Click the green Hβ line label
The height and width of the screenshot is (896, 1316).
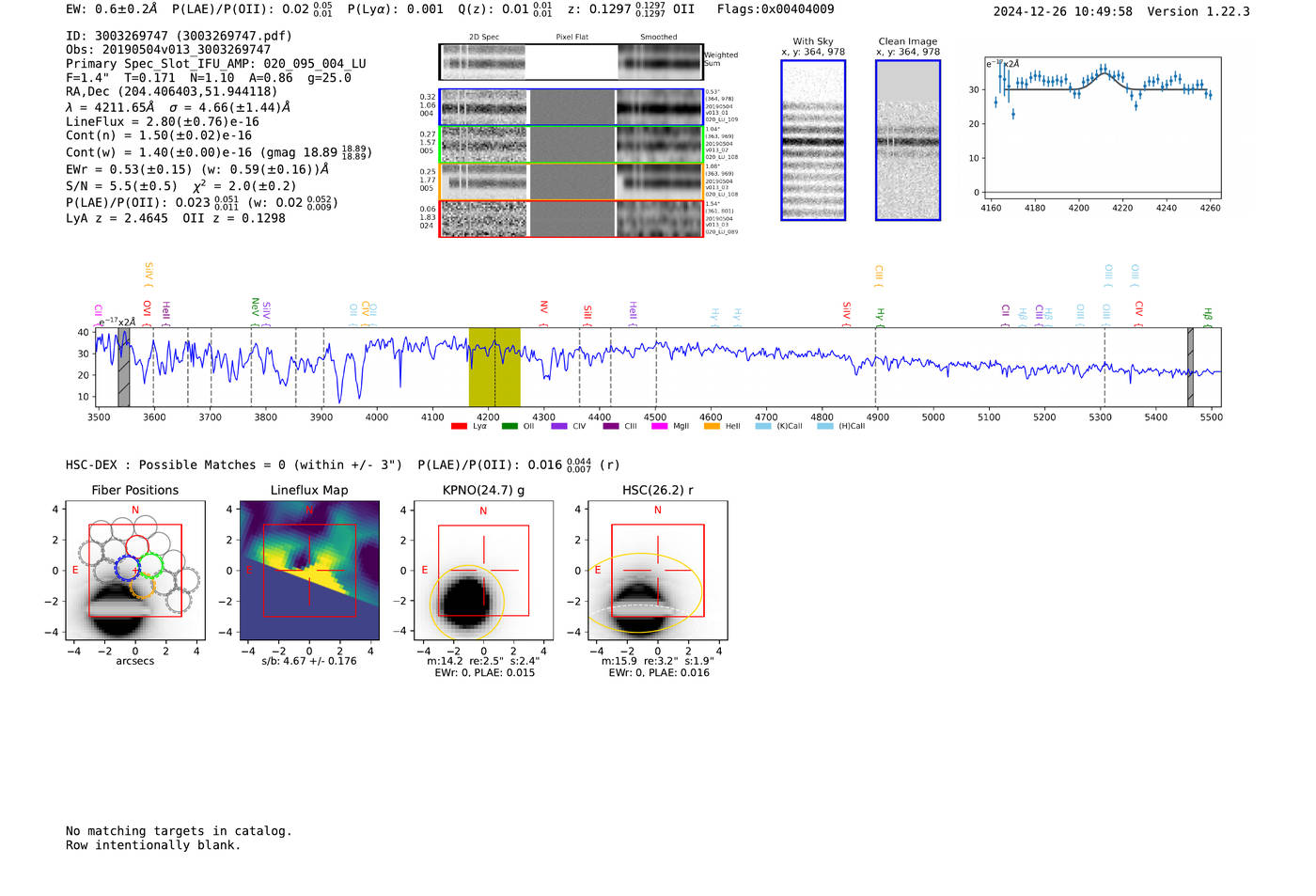coord(1208,315)
